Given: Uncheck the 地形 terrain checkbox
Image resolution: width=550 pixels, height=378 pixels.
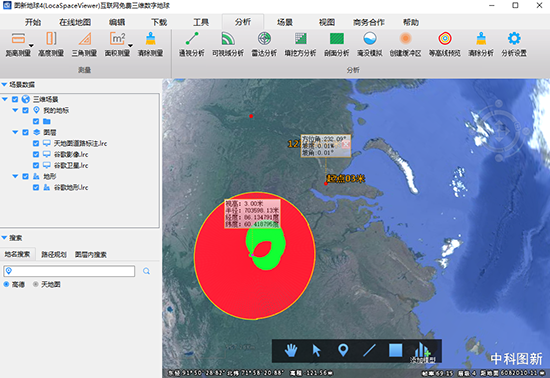Looking at the screenshot, I should pos(26,176).
